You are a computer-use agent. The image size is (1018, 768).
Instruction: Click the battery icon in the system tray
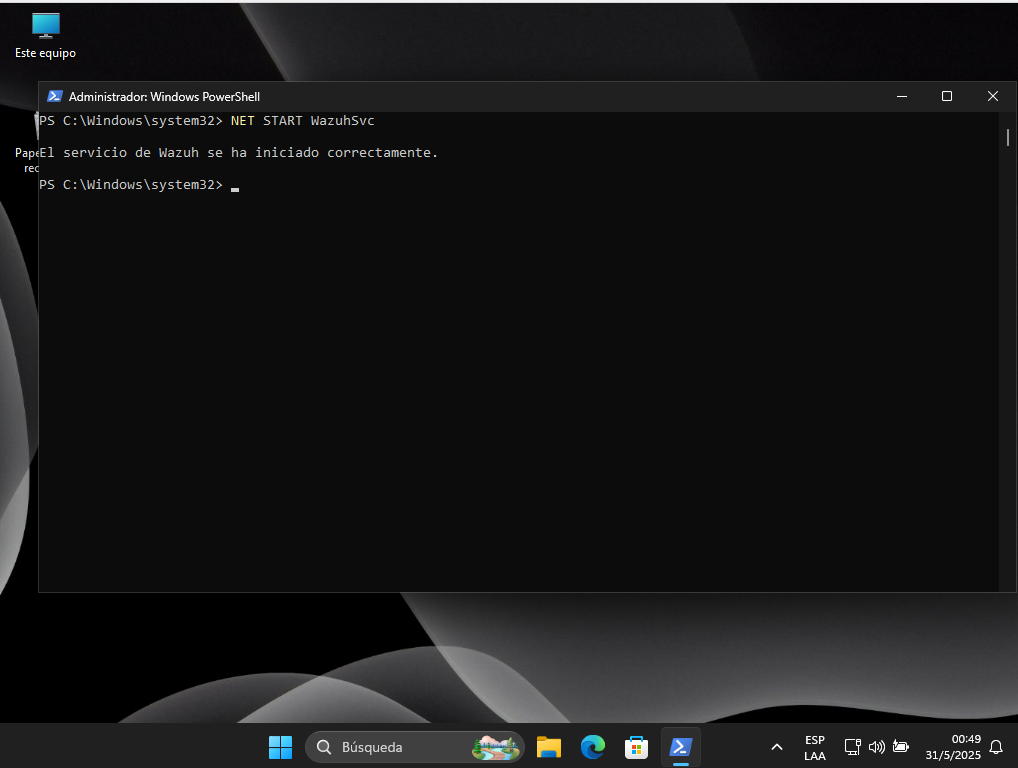click(901, 747)
